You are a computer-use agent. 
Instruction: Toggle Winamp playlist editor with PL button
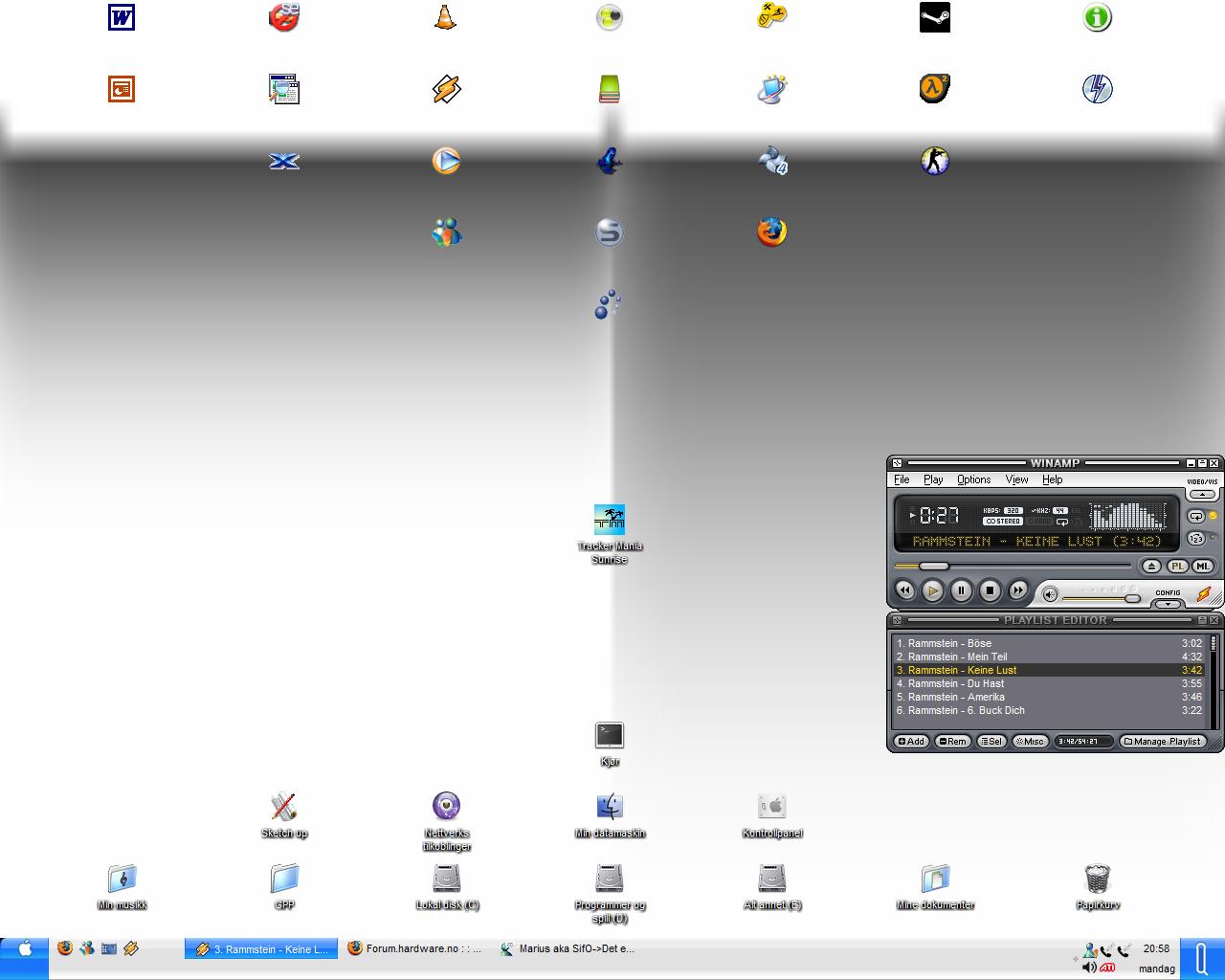pyautogui.click(x=1177, y=567)
